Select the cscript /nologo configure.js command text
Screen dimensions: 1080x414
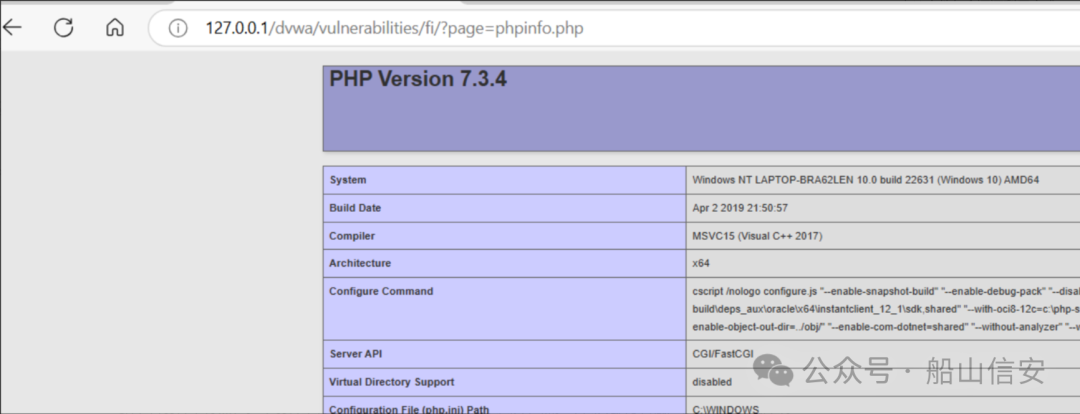click(886, 309)
